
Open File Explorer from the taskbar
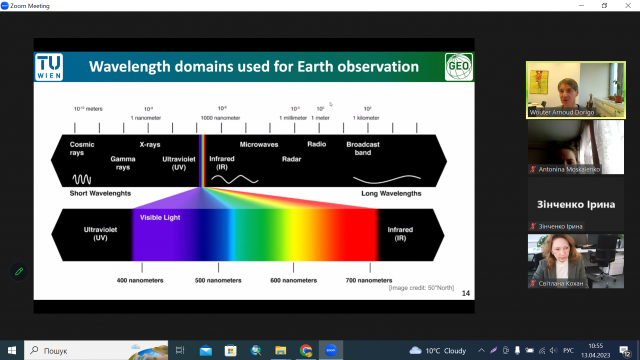(x=280, y=350)
